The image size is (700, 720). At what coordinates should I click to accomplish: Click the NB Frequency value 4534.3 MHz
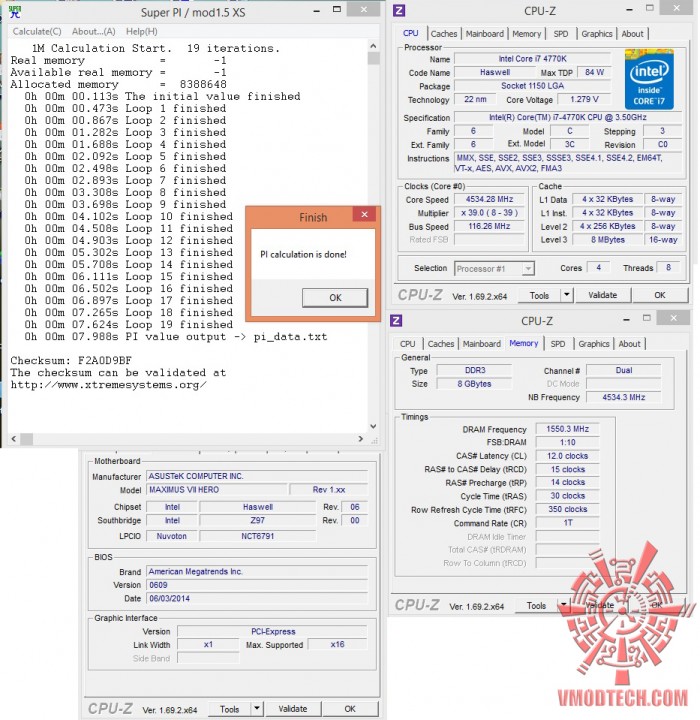coord(624,397)
